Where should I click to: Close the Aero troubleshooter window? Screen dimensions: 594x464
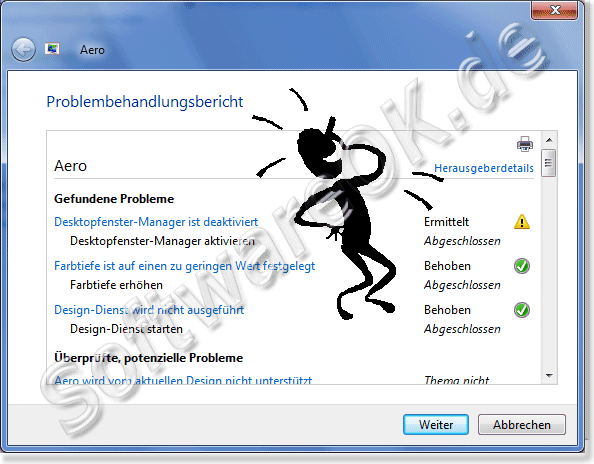coord(555,10)
